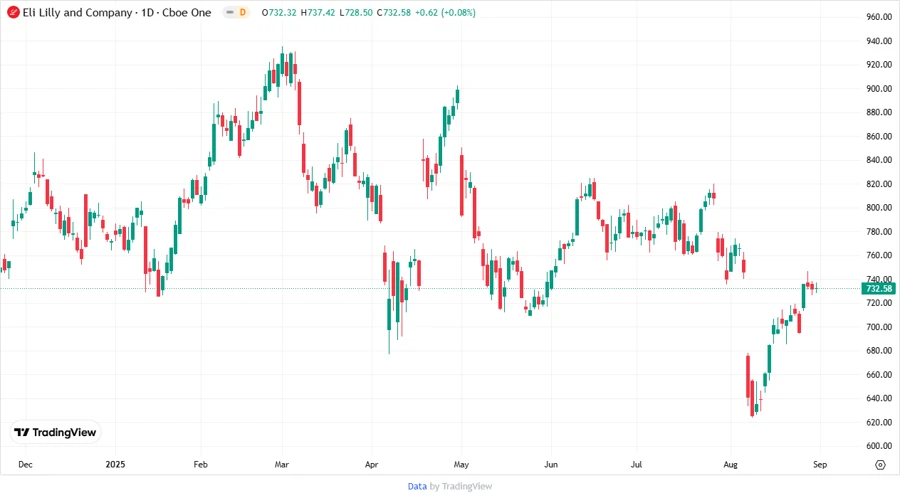
Task: Click the 900.00 price axis label
Action: coord(879,89)
